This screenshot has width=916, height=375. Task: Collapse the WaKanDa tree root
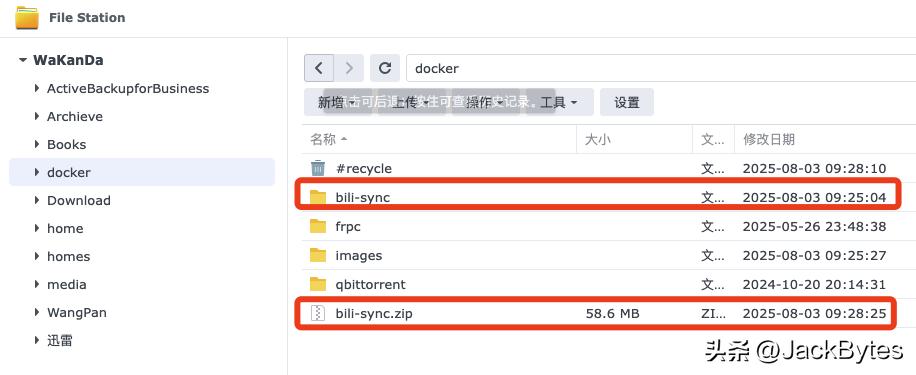pyautogui.click(x=23, y=60)
